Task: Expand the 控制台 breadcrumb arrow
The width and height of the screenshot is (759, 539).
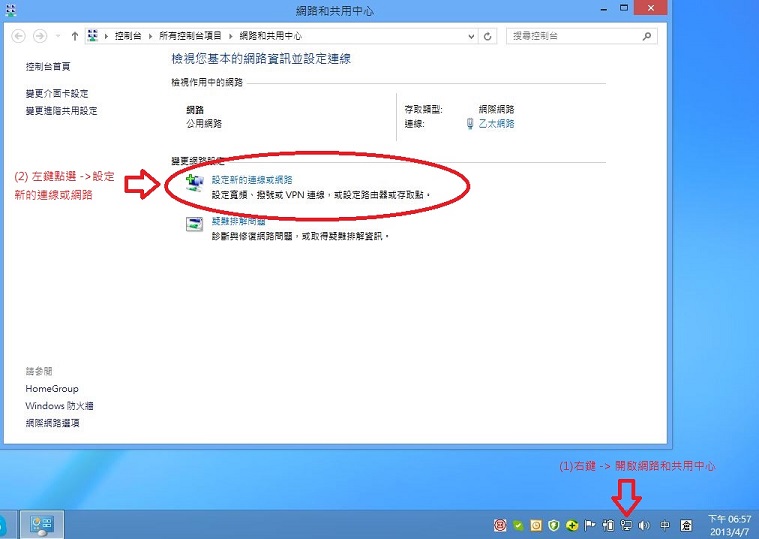Action: pyautogui.click(x=150, y=36)
